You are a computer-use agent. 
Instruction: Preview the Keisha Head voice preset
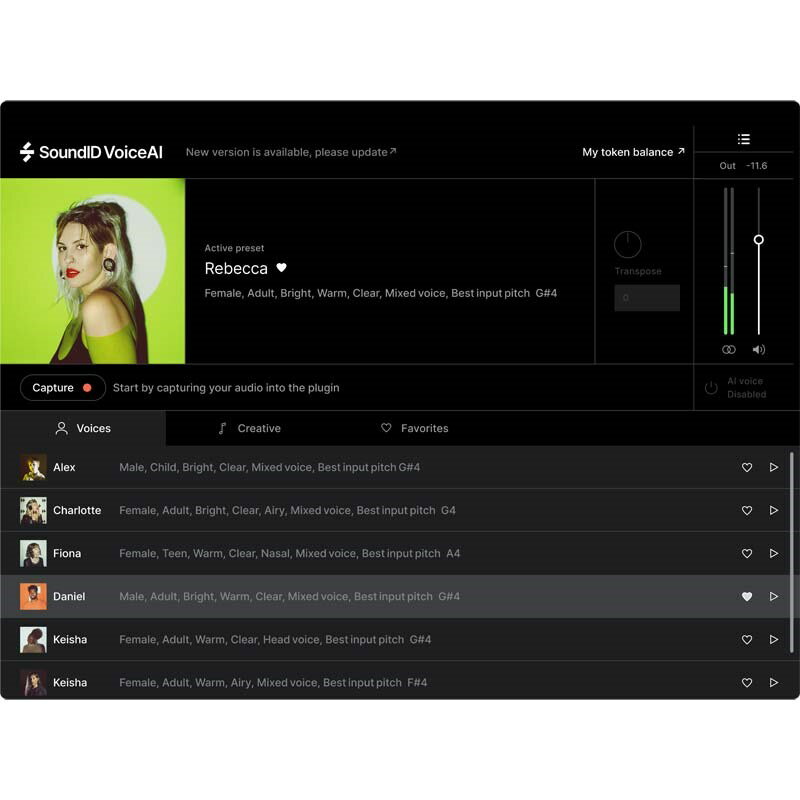click(x=774, y=640)
